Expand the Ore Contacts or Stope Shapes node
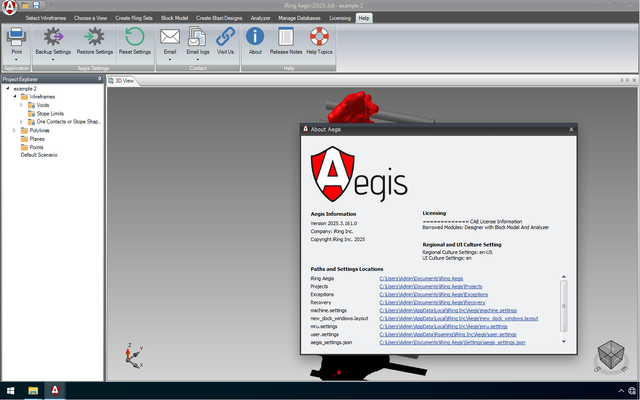The width and height of the screenshot is (640, 400). (x=21, y=122)
